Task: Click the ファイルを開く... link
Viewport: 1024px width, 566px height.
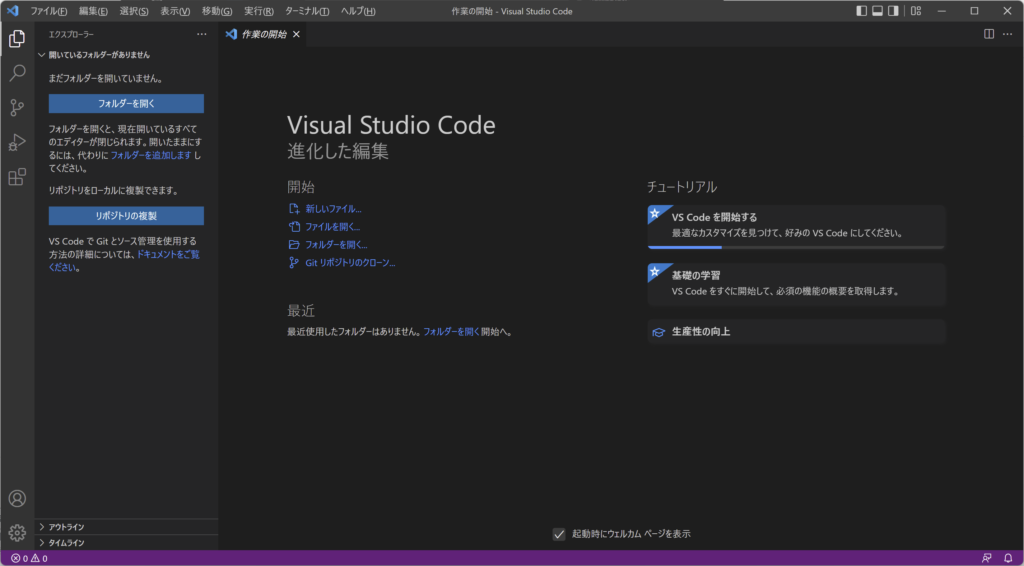Action: [x=333, y=227]
